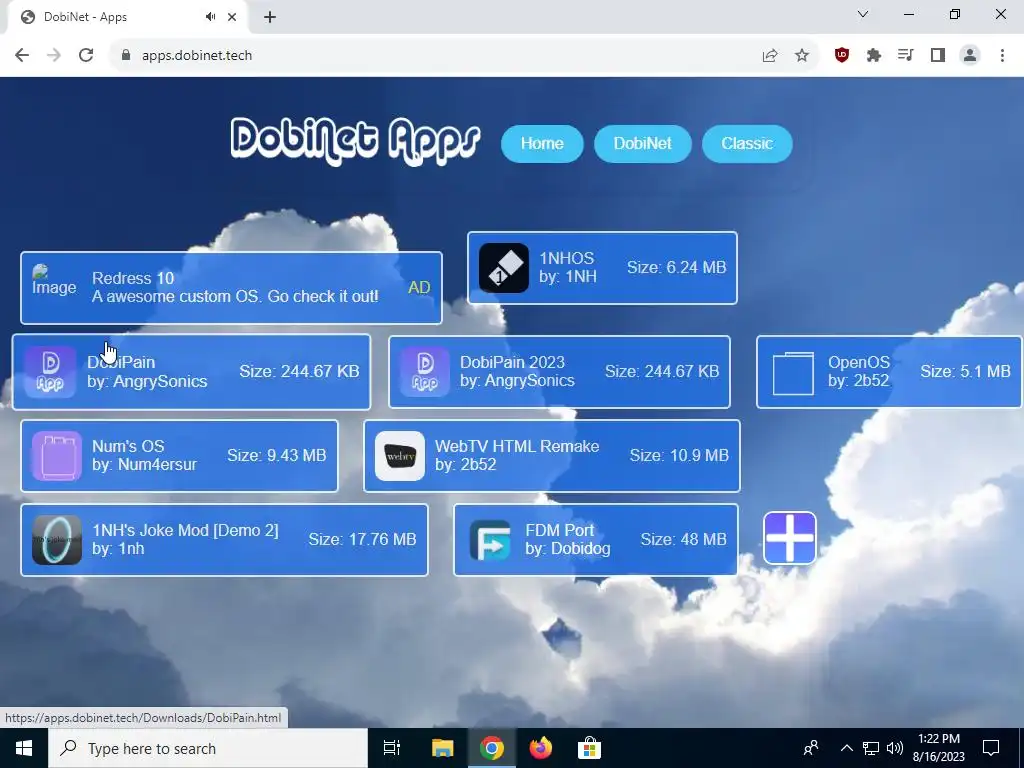The height and width of the screenshot is (768, 1024).
Task: Click 'Size: 5.1 MB' on OpenOS
Action: (965, 372)
